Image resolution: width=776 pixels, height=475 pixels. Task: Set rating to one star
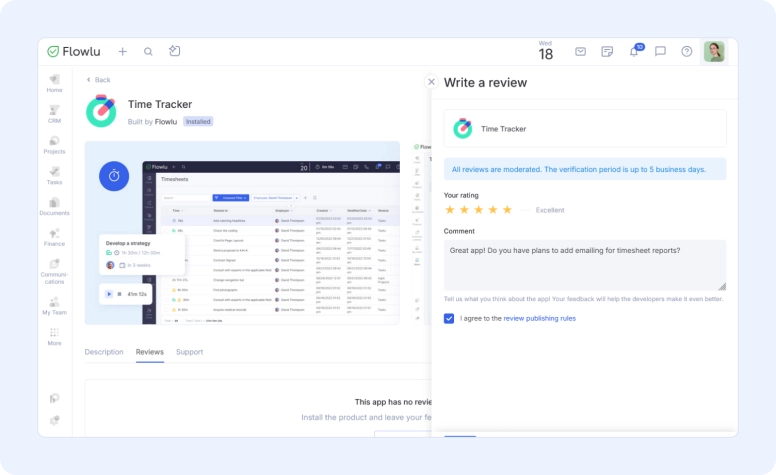(x=450, y=210)
